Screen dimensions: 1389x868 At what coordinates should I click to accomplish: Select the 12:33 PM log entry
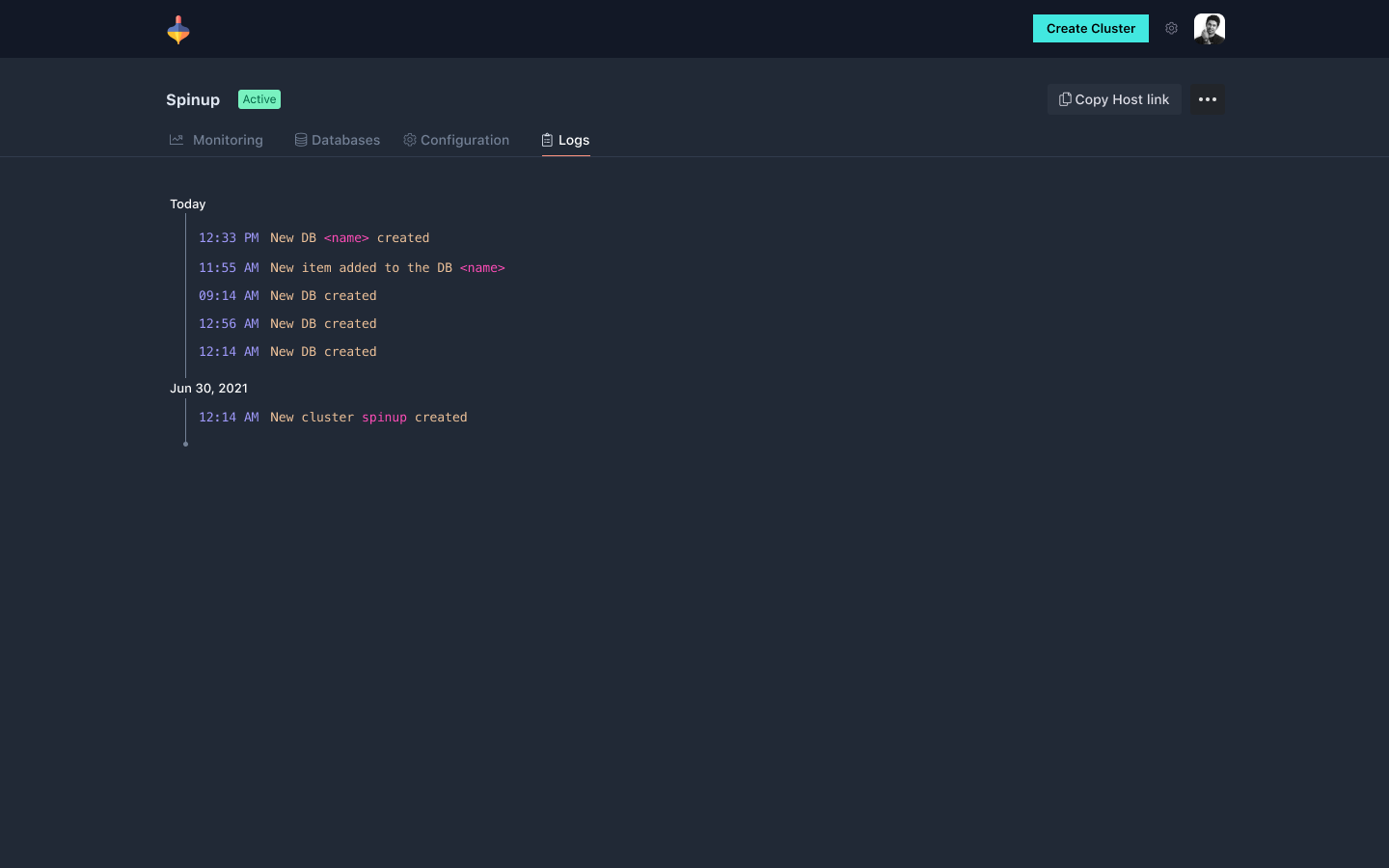pos(313,238)
